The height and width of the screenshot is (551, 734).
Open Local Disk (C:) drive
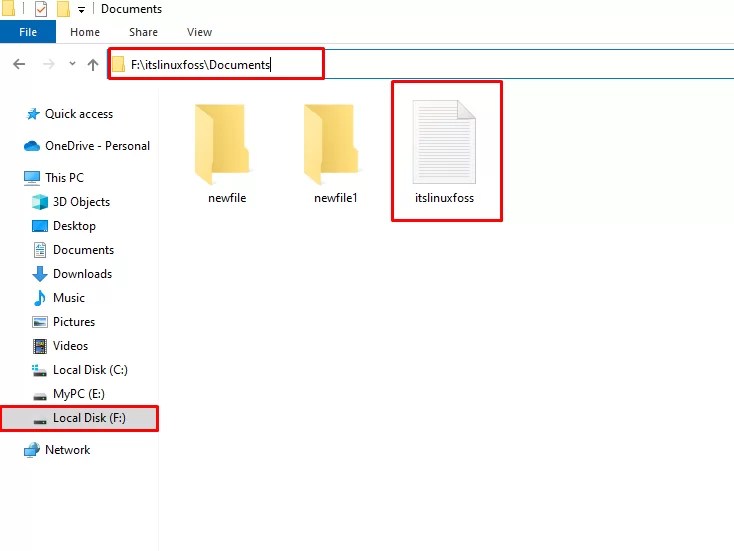(x=90, y=370)
